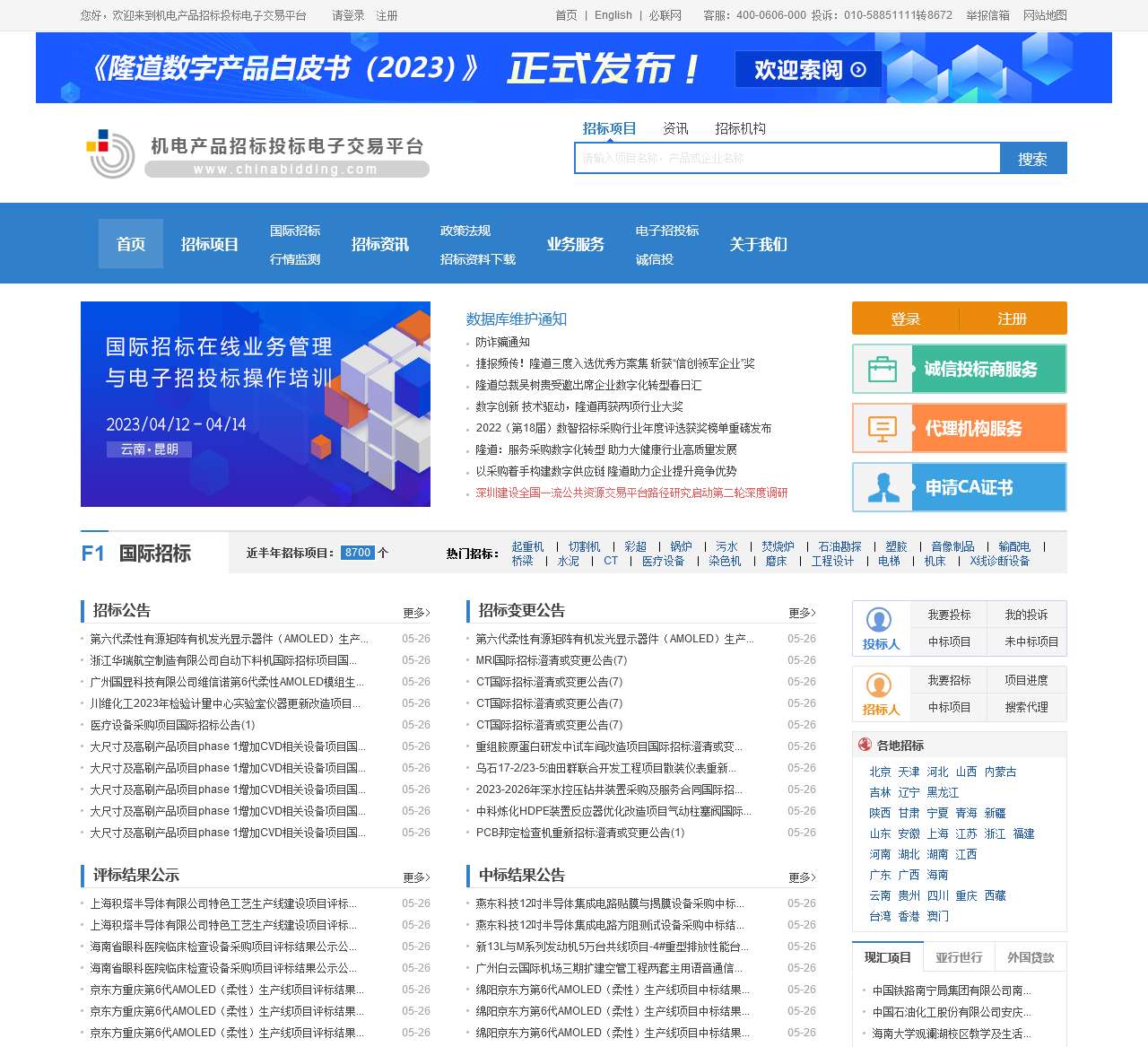Click the 欢迎索阅 button in banner
This screenshot has width=1148, height=1047.
[809, 69]
